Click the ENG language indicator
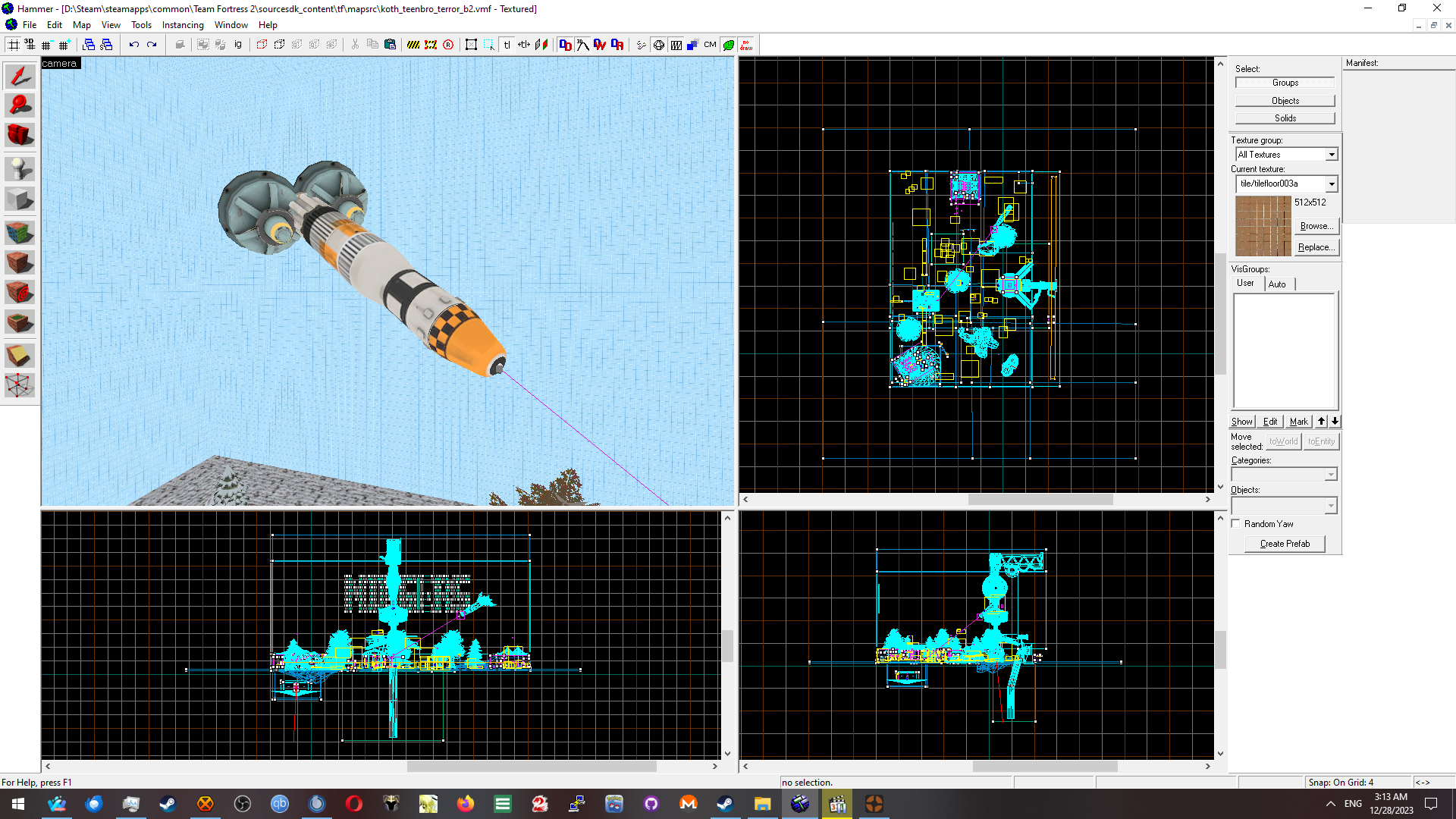Image resolution: width=1456 pixels, height=819 pixels. [1353, 804]
